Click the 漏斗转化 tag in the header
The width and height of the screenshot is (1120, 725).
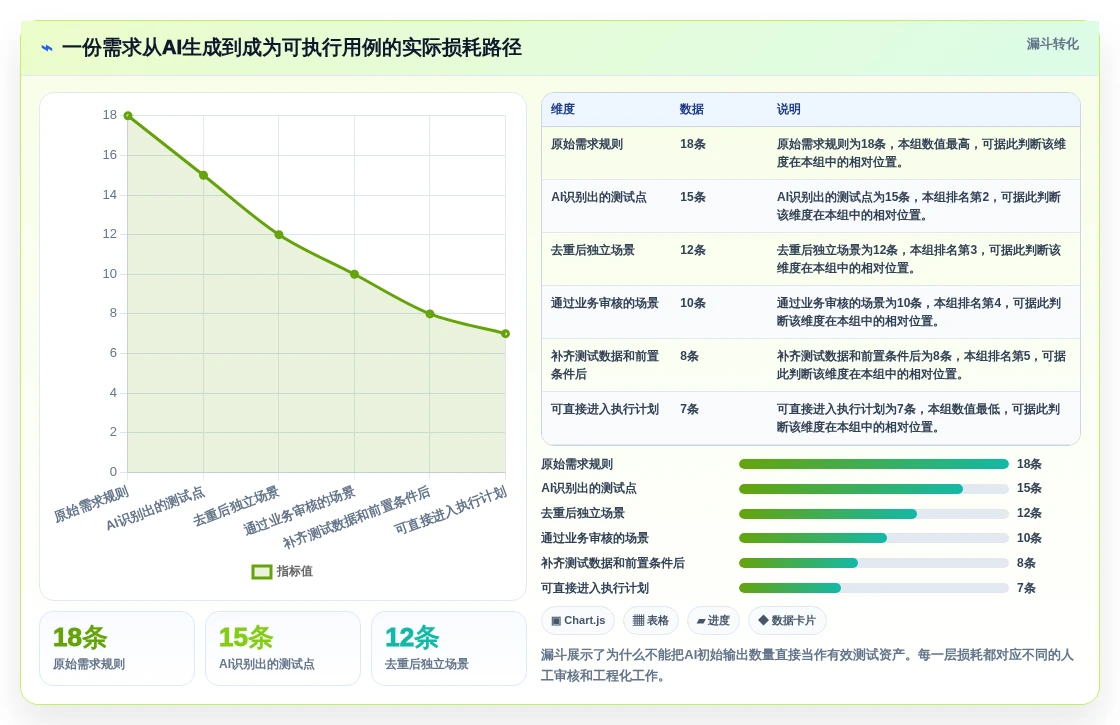tap(1052, 44)
